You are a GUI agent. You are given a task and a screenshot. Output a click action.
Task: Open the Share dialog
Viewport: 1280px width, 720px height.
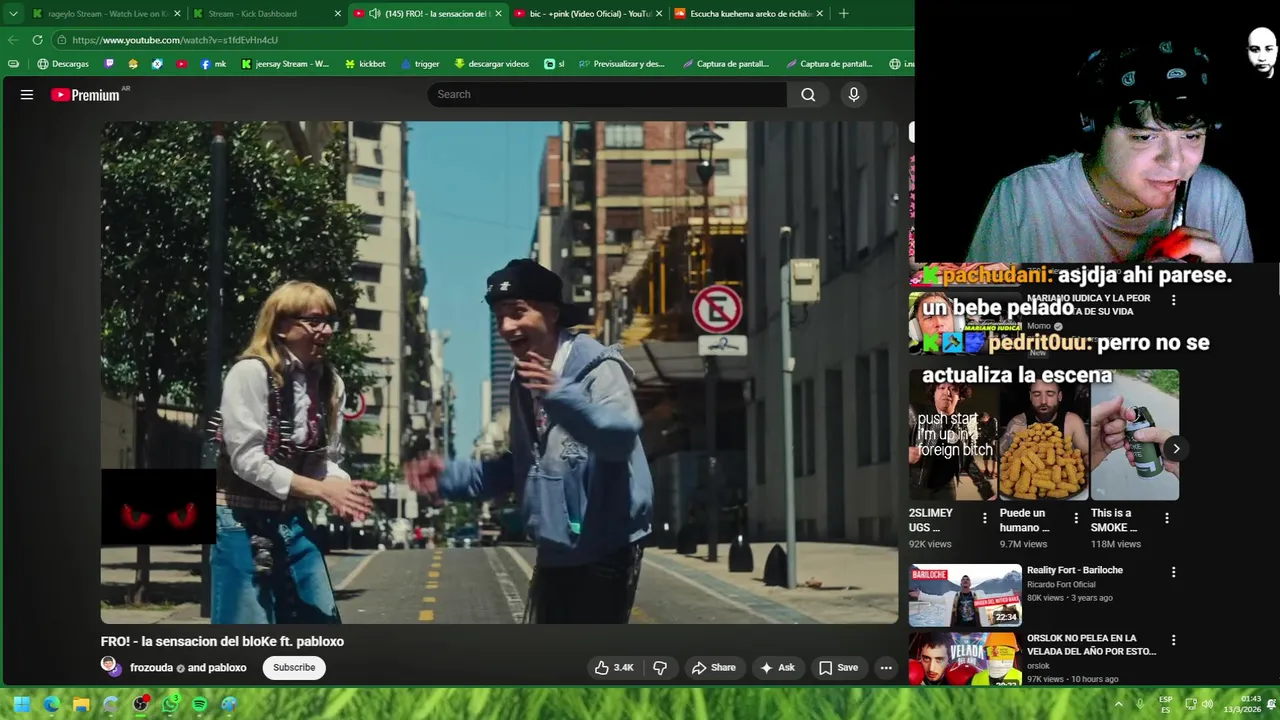pos(714,668)
